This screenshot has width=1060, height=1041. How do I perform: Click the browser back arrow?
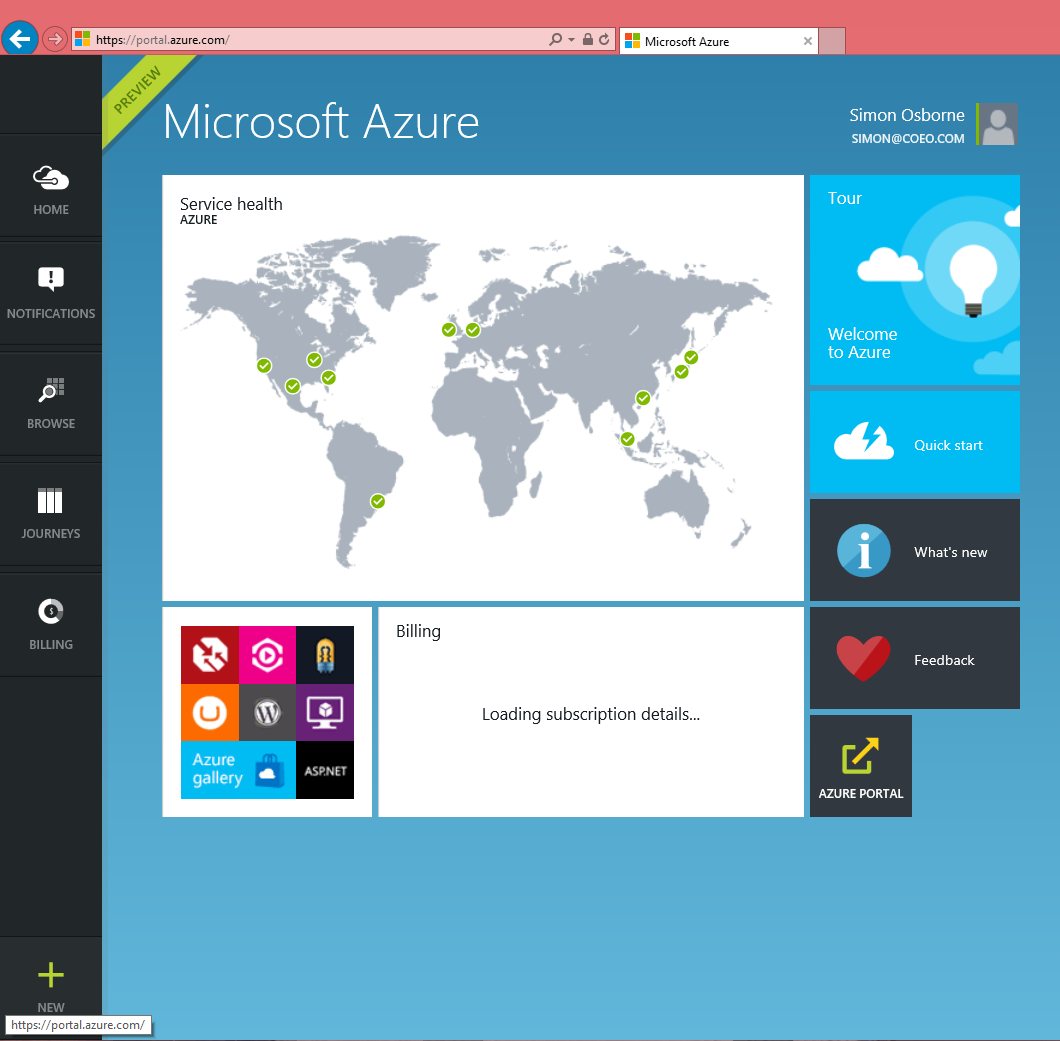(20, 39)
